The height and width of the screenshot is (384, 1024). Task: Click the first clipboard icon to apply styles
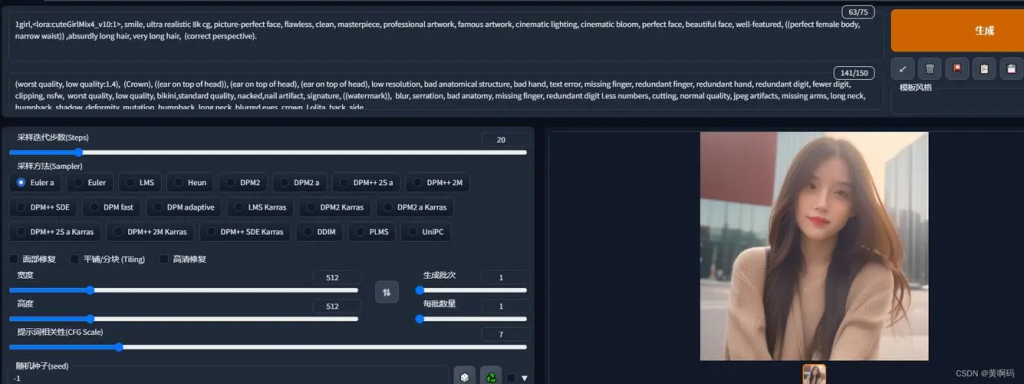pyautogui.click(x=984, y=69)
